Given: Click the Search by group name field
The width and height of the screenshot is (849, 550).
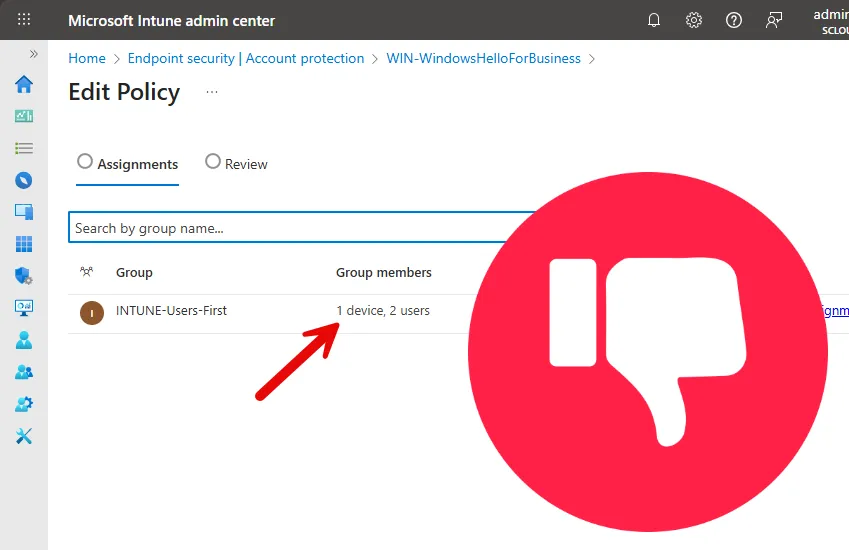Looking at the screenshot, I should click(303, 228).
